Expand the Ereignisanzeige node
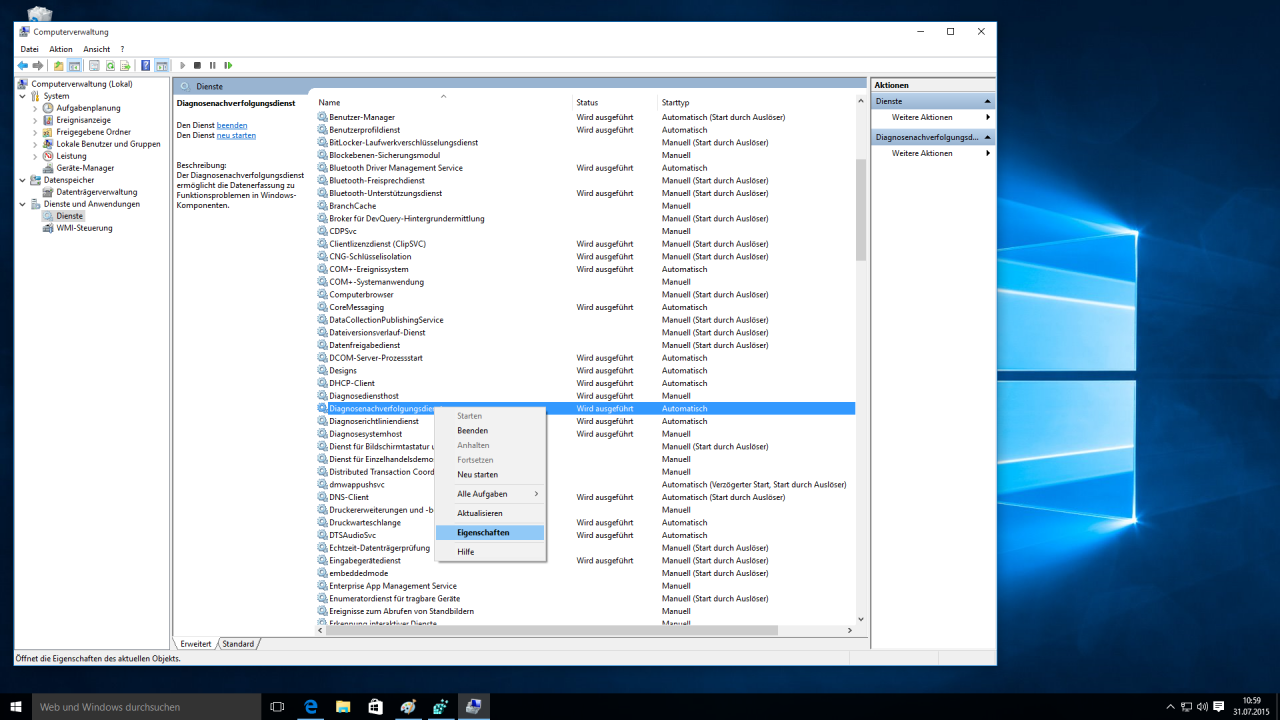Image resolution: width=1280 pixels, height=720 pixels. tap(35, 120)
